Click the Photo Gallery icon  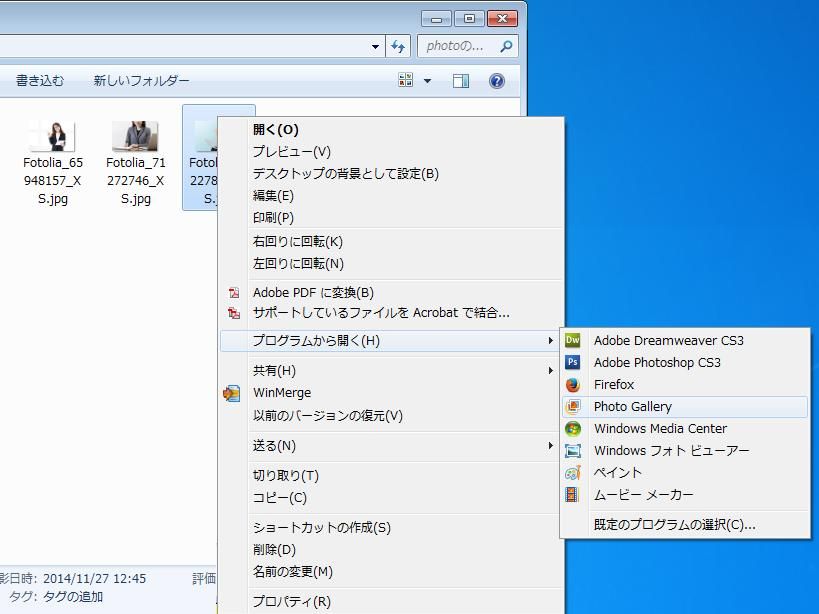[573, 406]
